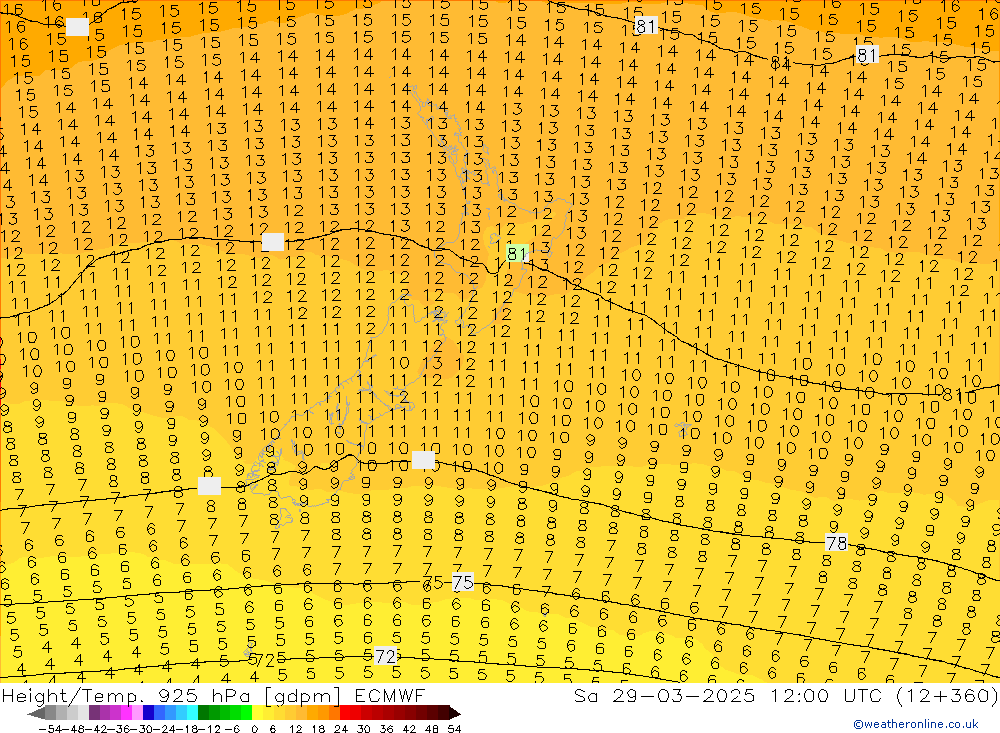Select the green-highlighted 81 contour label
Viewport: 1000px width, 733px height.
(517, 253)
